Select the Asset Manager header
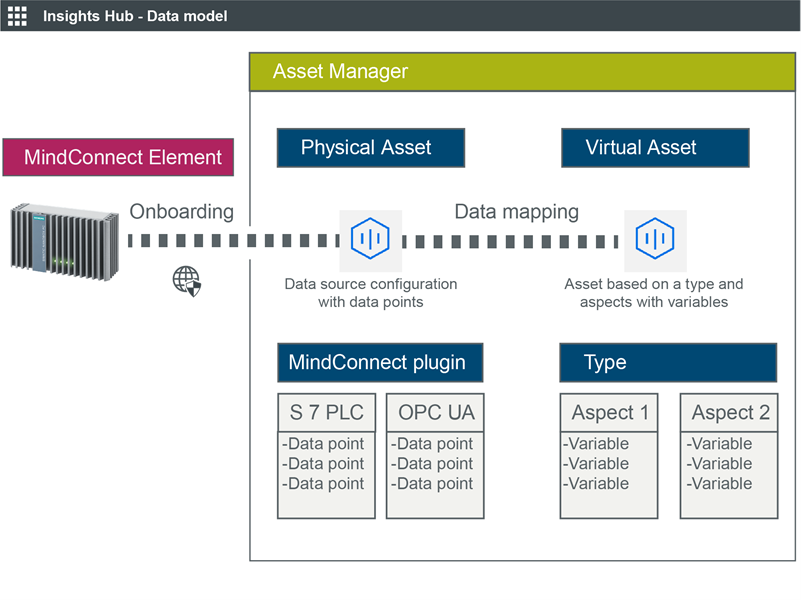The width and height of the screenshot is (801, 600). pos(522,72)
